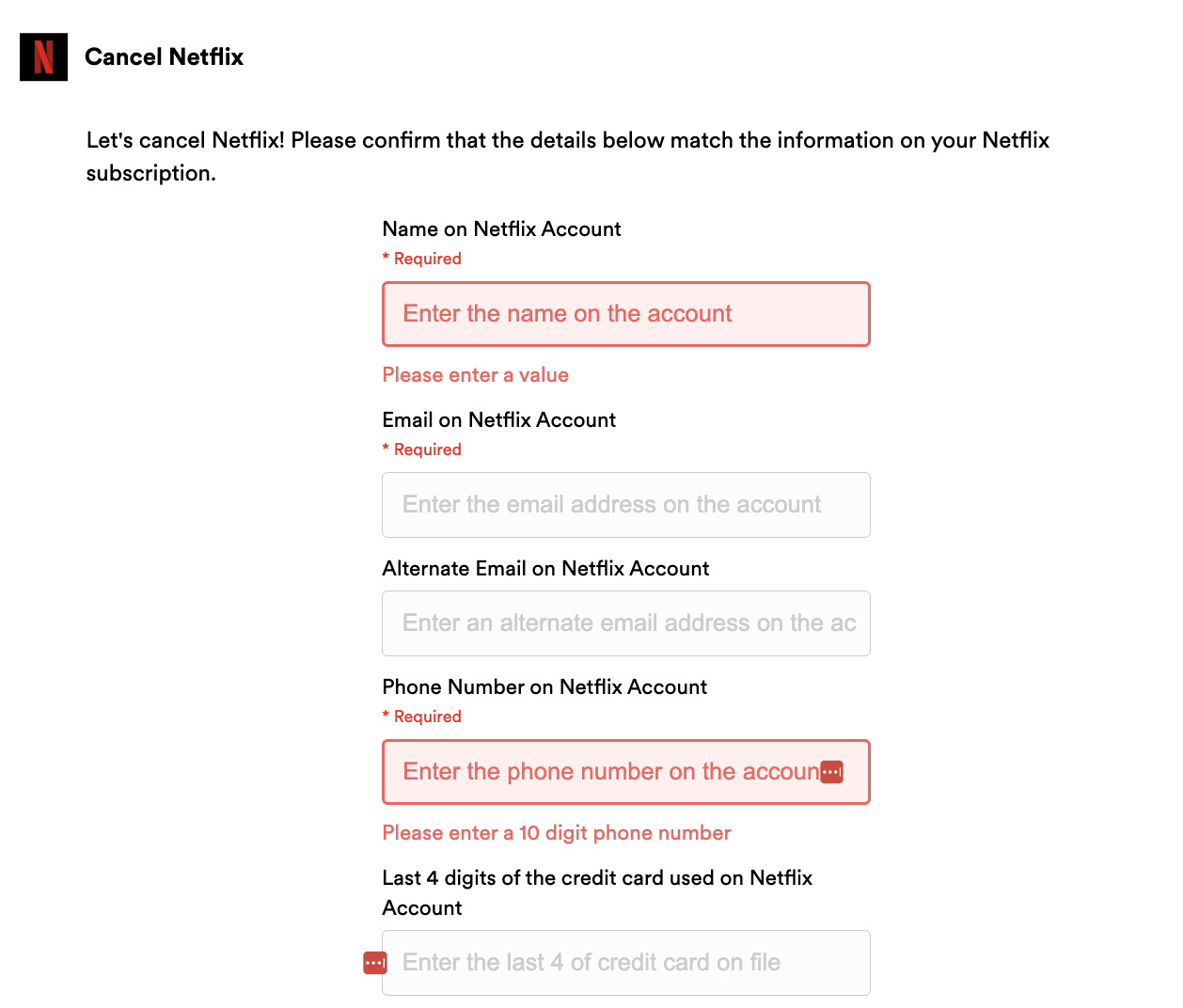Screen dimensions: 1183x1008
Task: Focus the last 4 of credit card field
Action: (625, 963)
